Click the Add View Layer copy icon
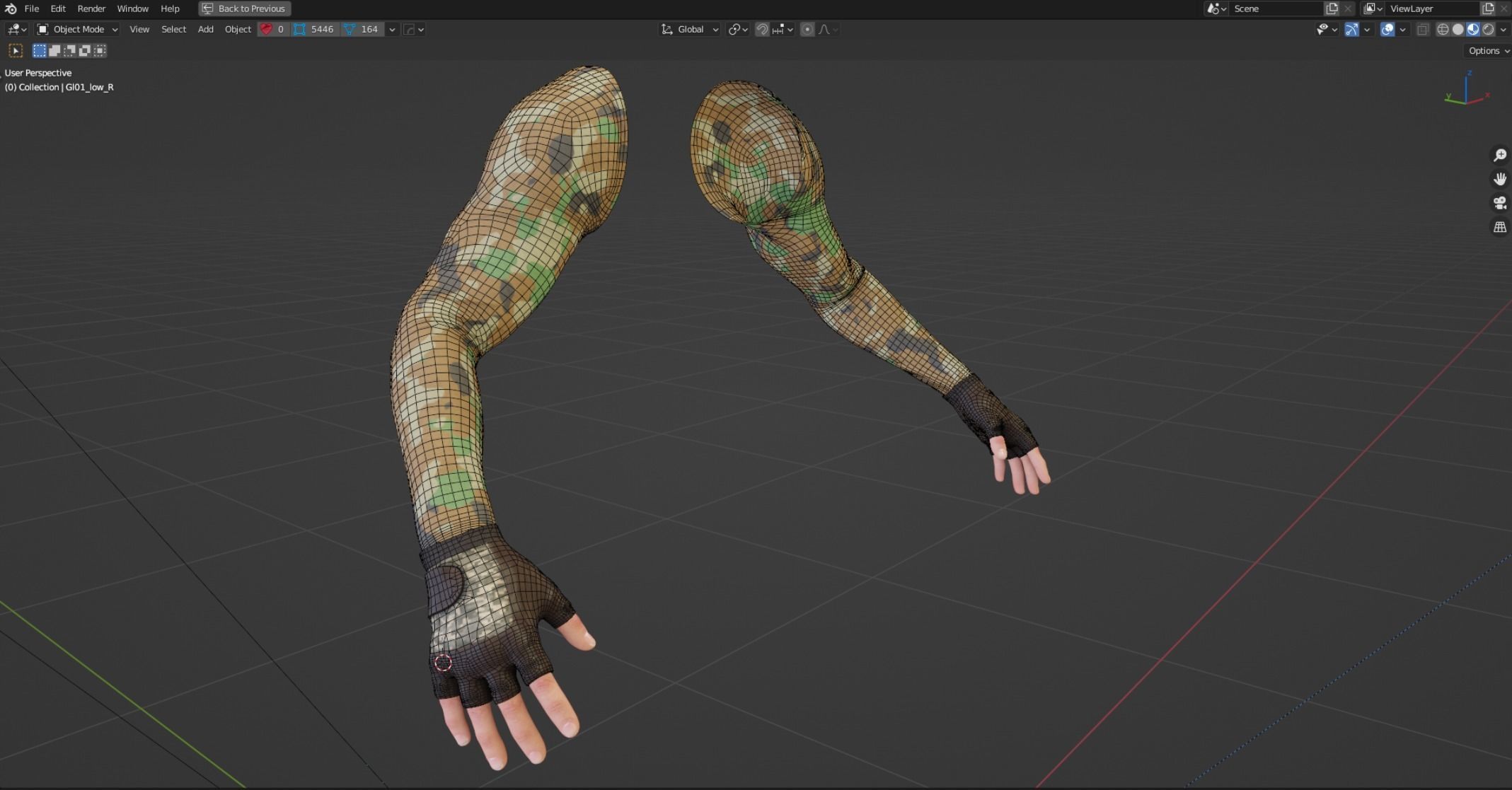The height and width of the screenshot is (790, 1512). (x=1488, y=8)
